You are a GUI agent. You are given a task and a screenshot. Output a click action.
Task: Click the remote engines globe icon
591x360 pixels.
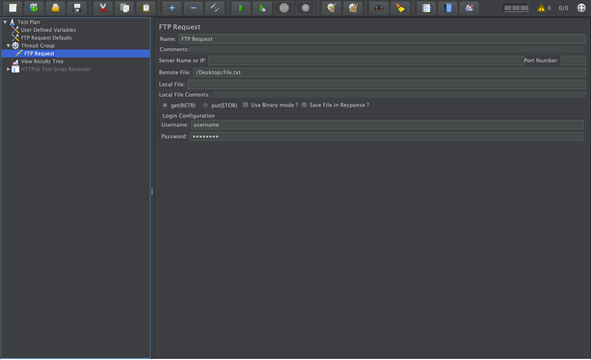click(581, 8)
